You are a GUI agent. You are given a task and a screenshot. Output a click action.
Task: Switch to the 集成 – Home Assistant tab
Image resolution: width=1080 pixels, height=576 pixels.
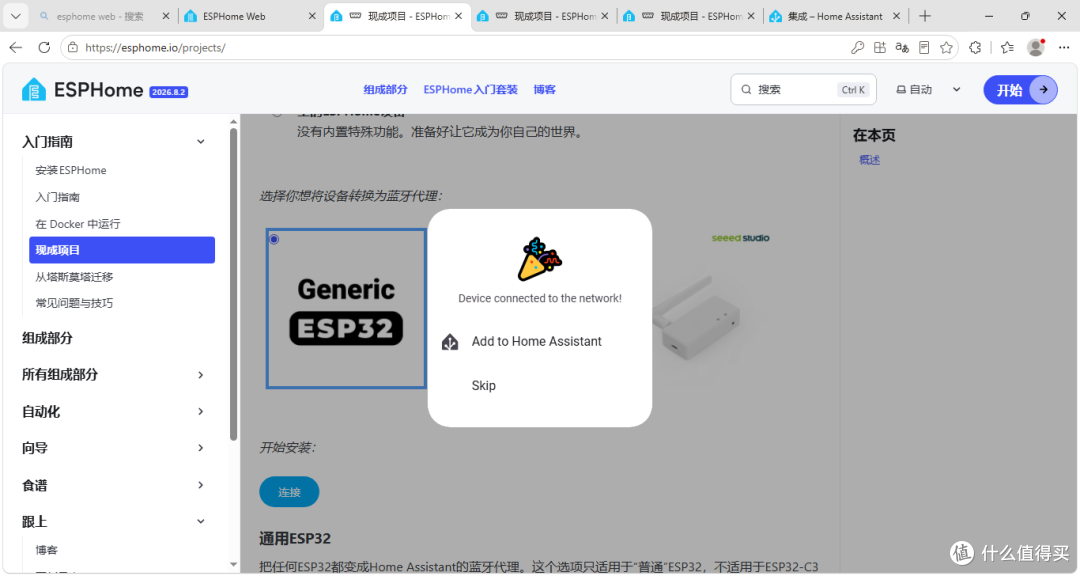pyautogui.click(x=834, y=16)
